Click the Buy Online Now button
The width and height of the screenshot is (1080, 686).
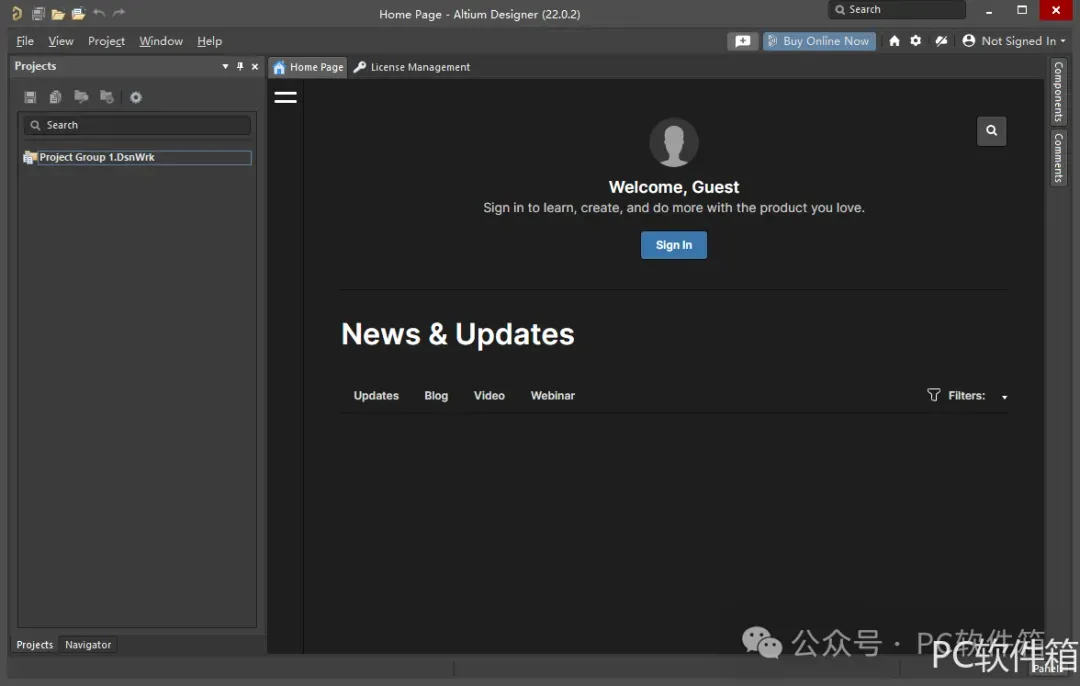(x=819, y=41)
